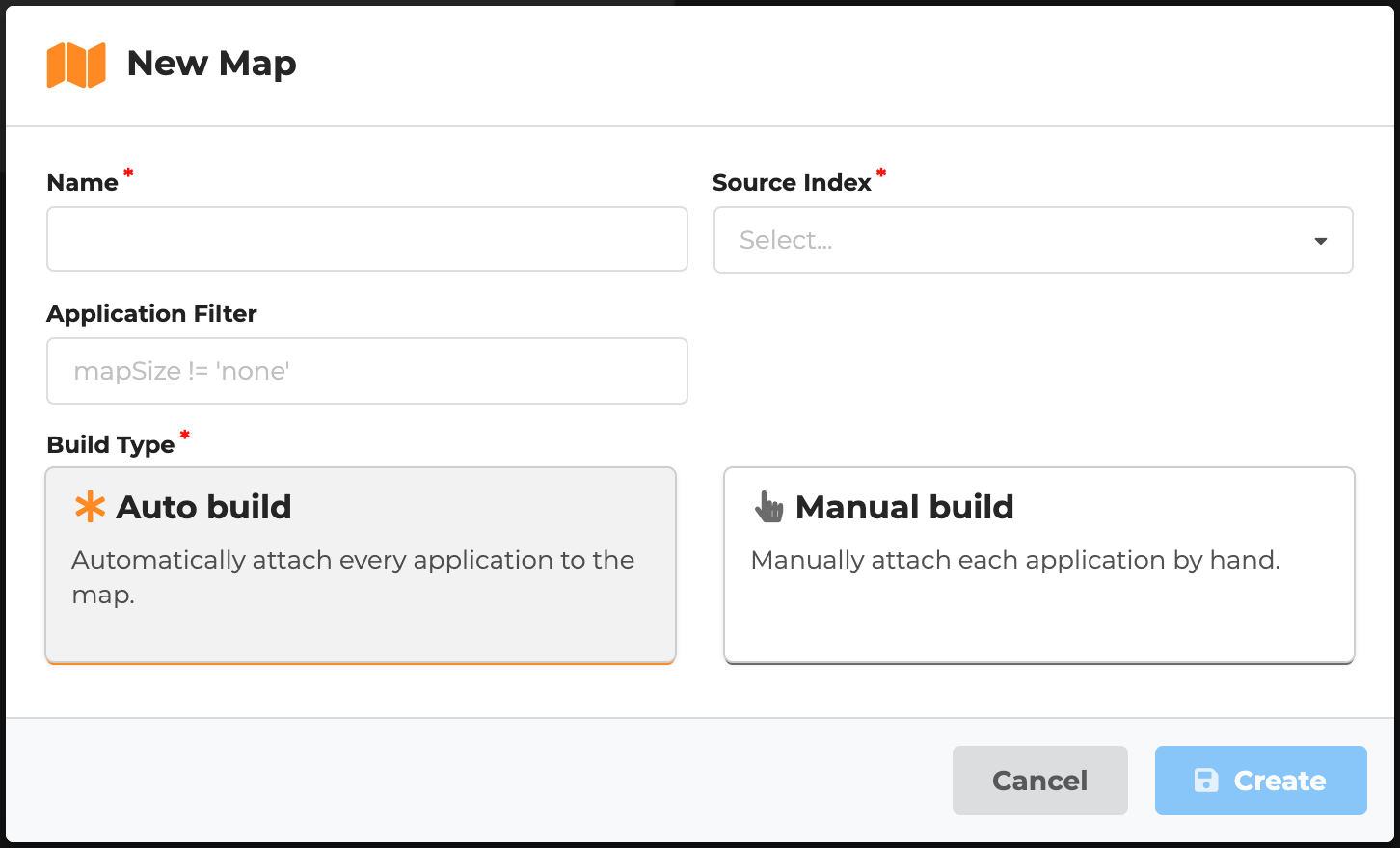Click the Auto build heading text

[x=203, y=507]
